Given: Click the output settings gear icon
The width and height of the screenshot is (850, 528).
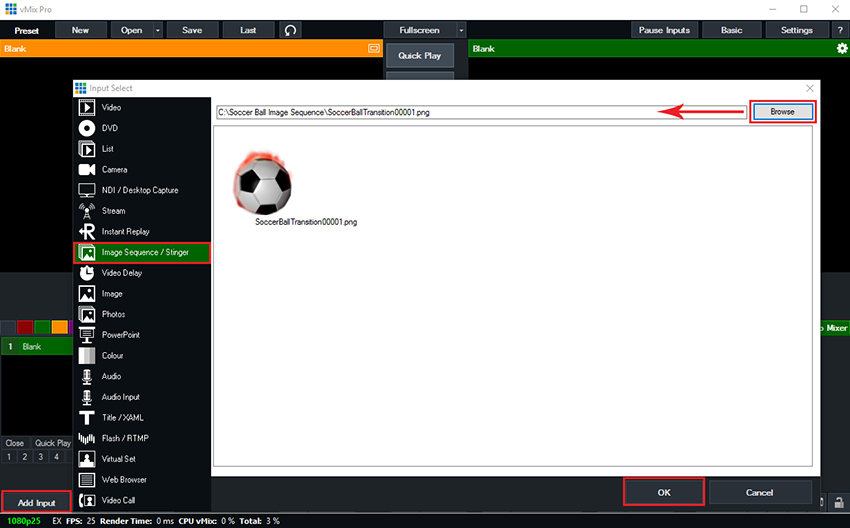Looking at the screenshot, I should click(x=841, y=48).
